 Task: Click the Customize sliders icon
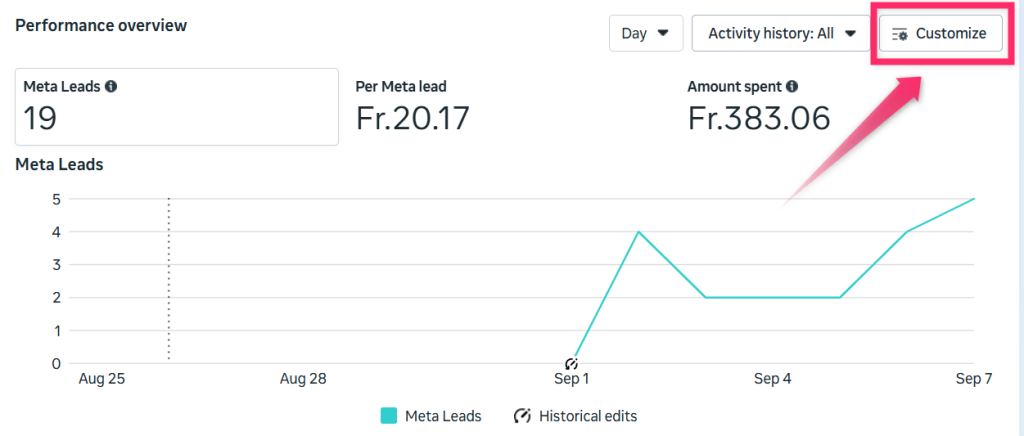point(900,34)
